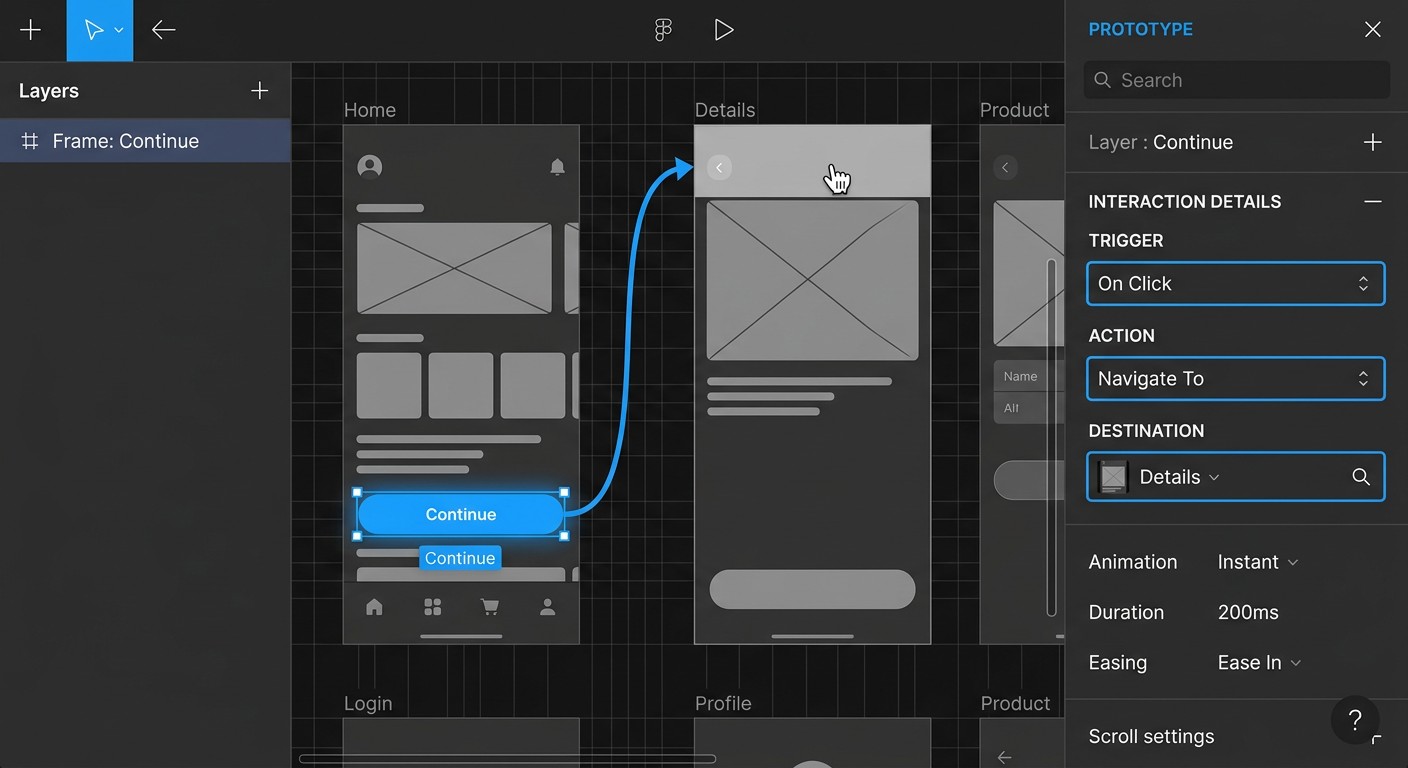Screen dimensions: 1408x768
Task: Select the Move cursor tool
Action: 99,30
